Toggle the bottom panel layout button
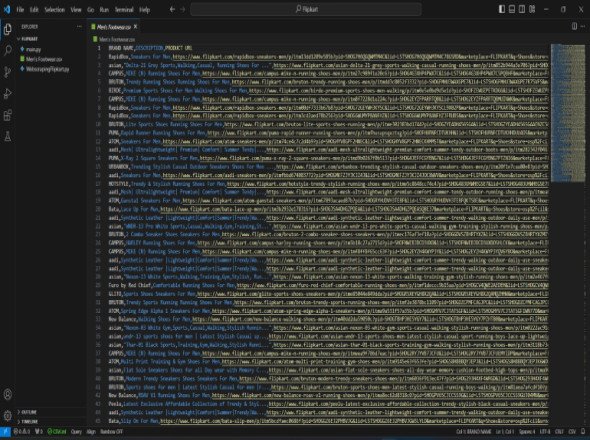 point(512,9)
